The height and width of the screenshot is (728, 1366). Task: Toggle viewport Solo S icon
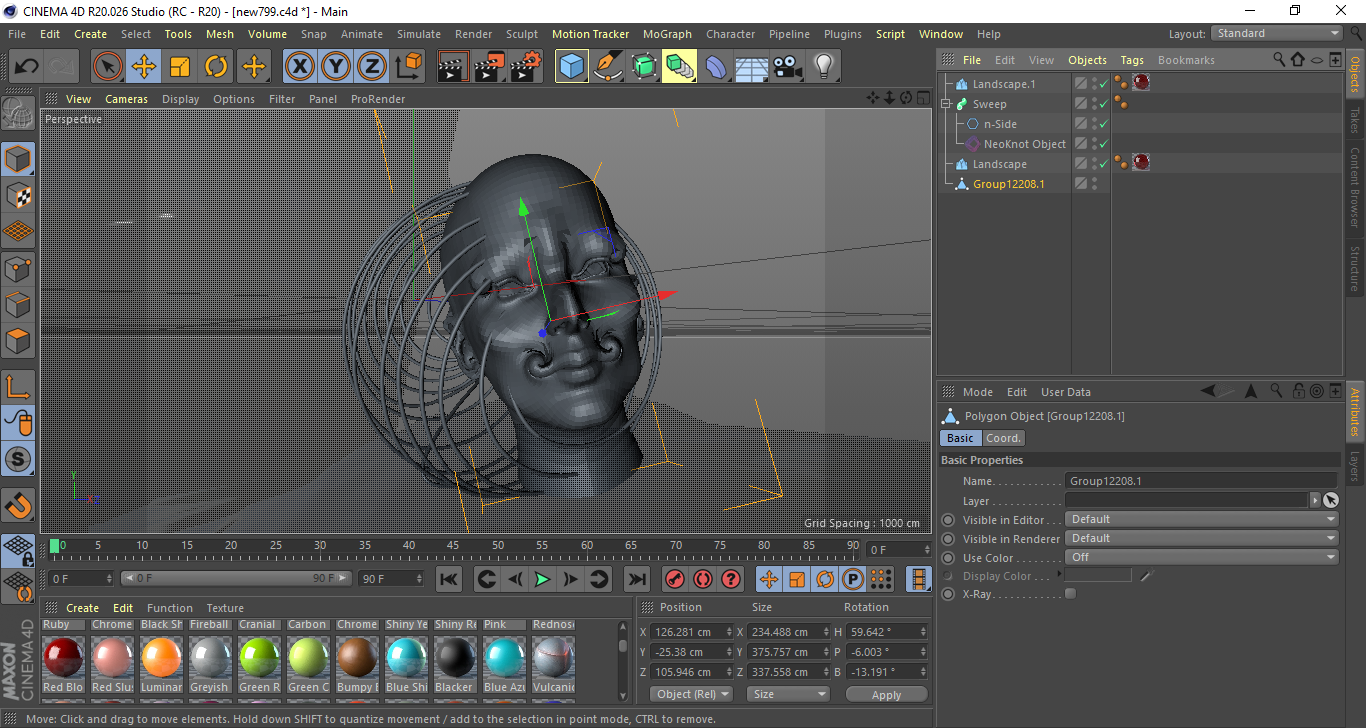[x=18, y=459]
